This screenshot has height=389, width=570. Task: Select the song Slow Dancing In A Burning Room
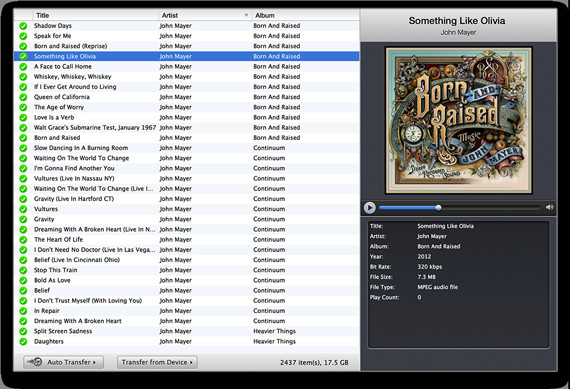coord(81,148)
